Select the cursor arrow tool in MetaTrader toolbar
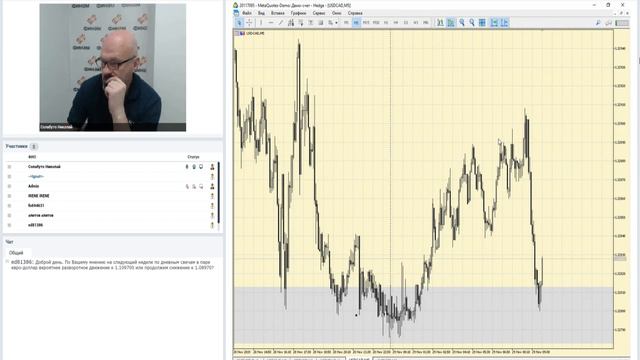 click(239, 23)
